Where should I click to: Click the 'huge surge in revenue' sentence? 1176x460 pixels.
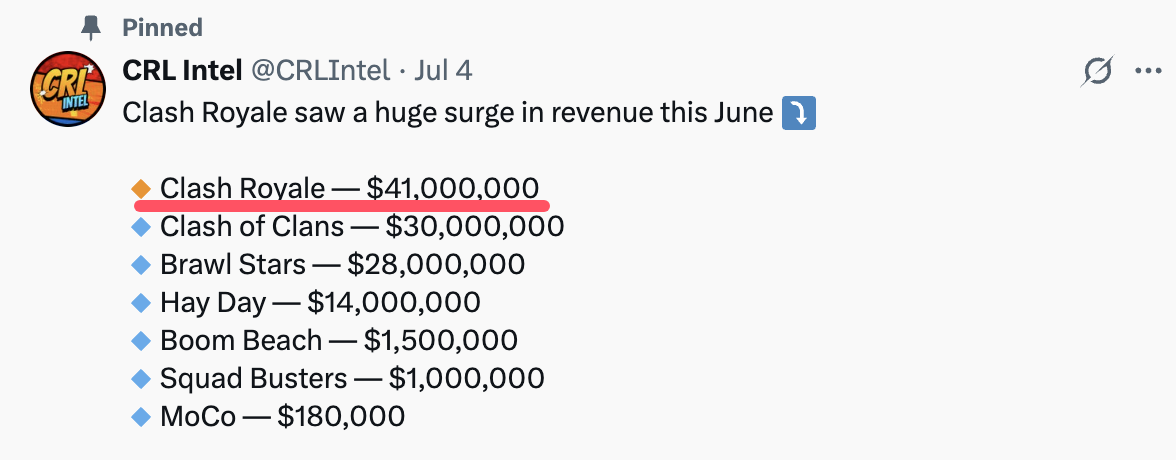448,114
